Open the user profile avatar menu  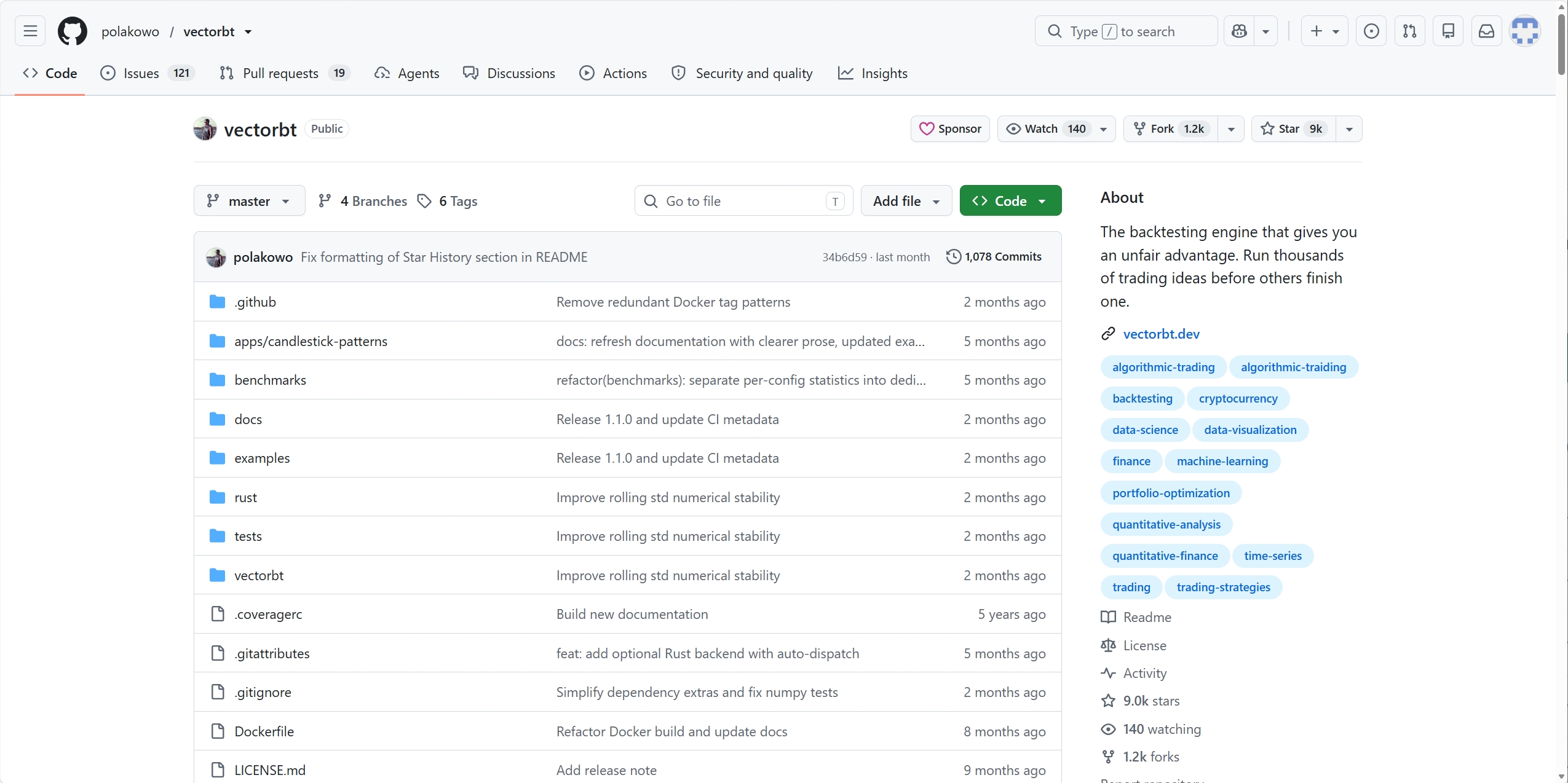click(1525, 31)
